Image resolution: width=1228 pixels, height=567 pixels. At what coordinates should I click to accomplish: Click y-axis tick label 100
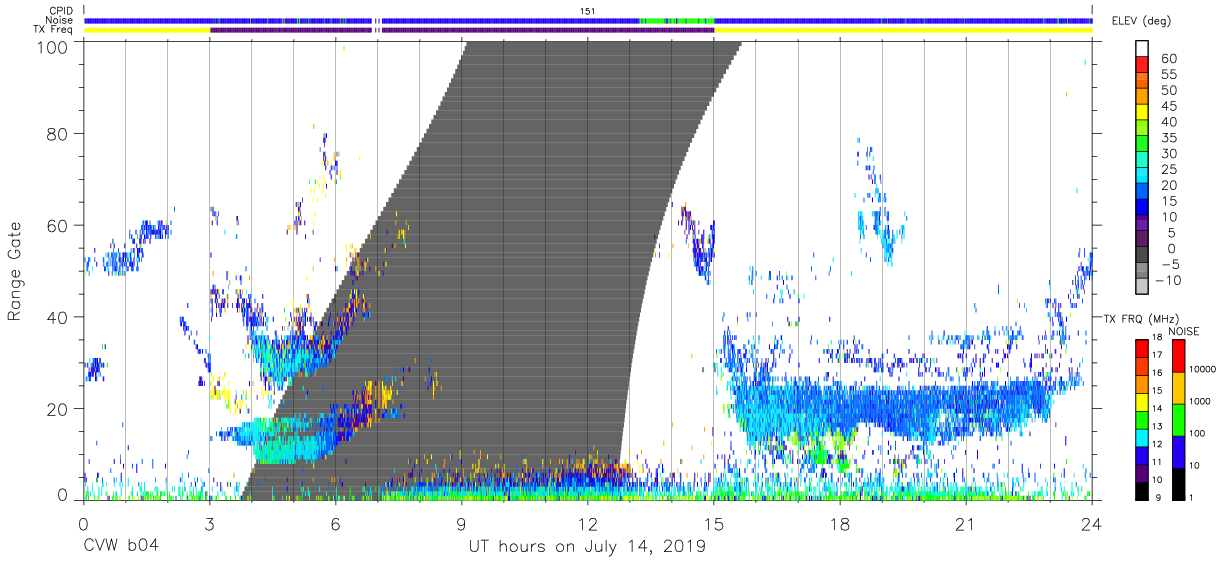53,47
